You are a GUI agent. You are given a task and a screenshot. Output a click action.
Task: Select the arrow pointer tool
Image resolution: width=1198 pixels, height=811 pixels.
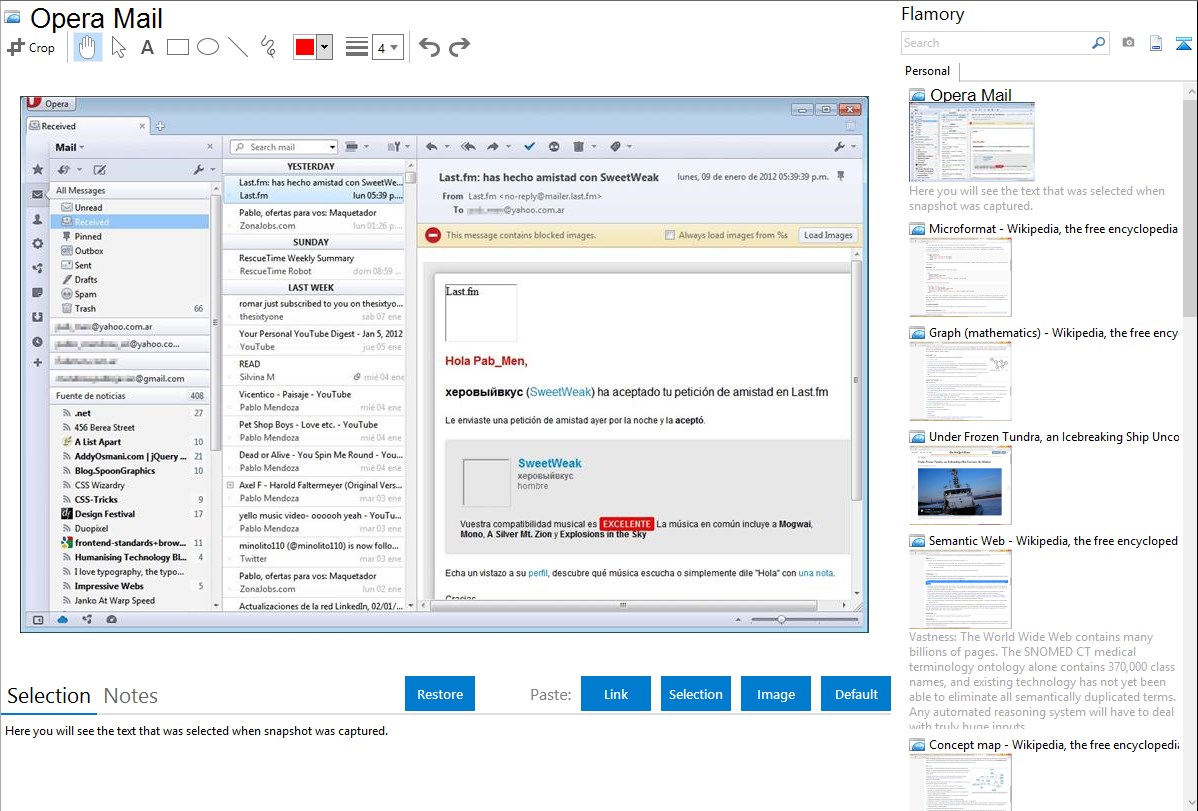(118, 47)
